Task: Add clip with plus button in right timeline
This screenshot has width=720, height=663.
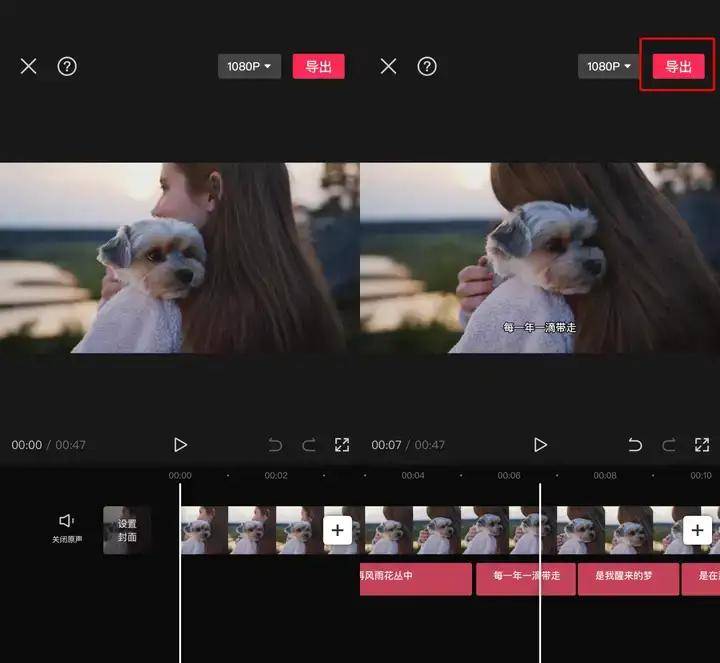Action: [697, 530]
